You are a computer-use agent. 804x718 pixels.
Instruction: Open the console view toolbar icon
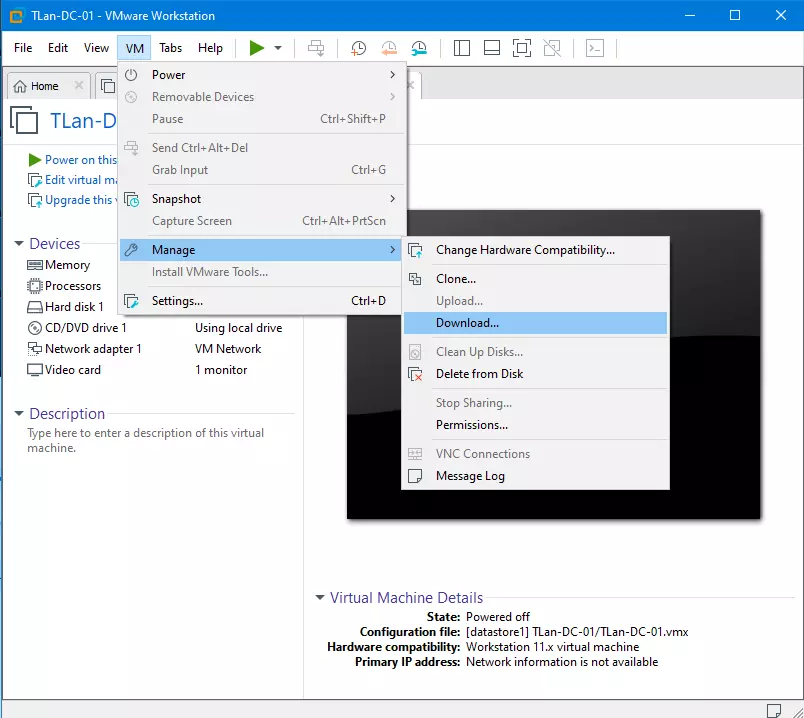pos(595,48)
